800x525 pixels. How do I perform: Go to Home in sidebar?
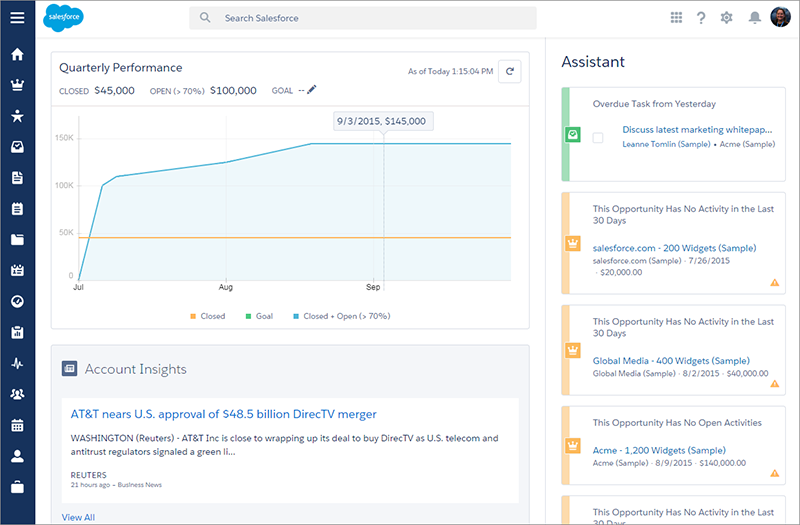tap(17, 54)
